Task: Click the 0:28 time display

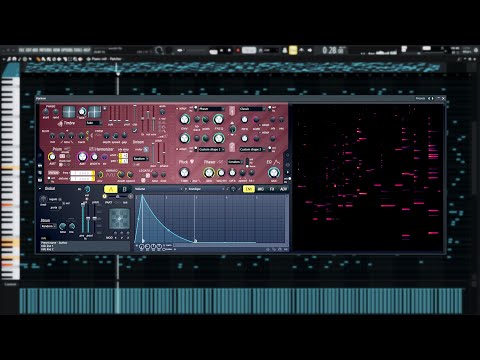Action: 332,50
